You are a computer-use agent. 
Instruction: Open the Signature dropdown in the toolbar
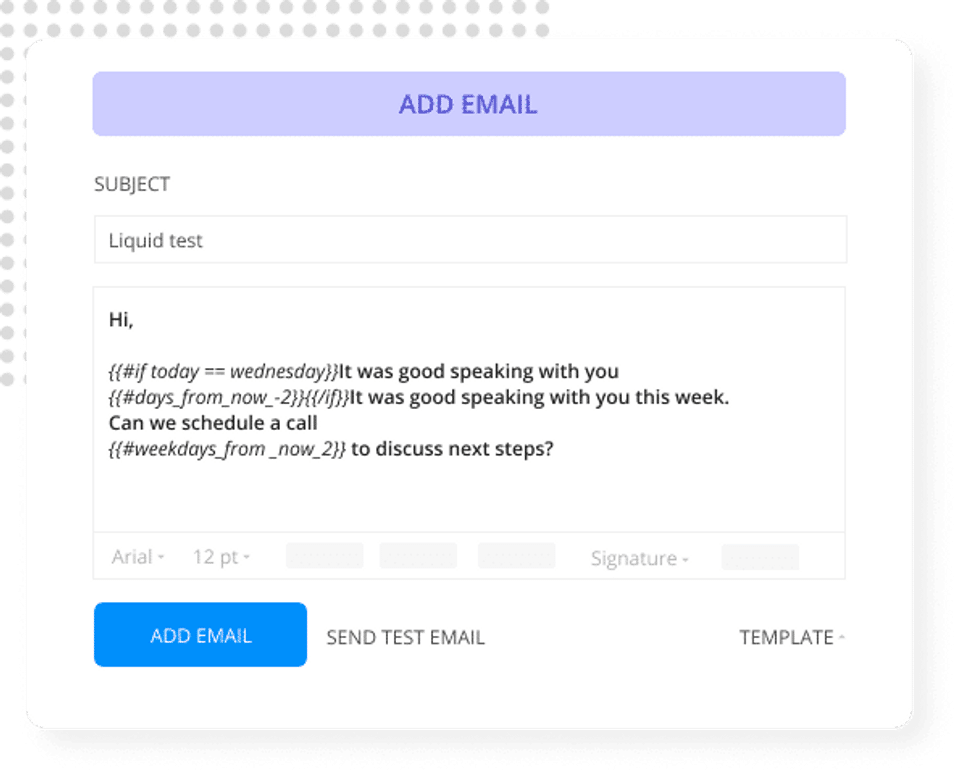point(639,558)
